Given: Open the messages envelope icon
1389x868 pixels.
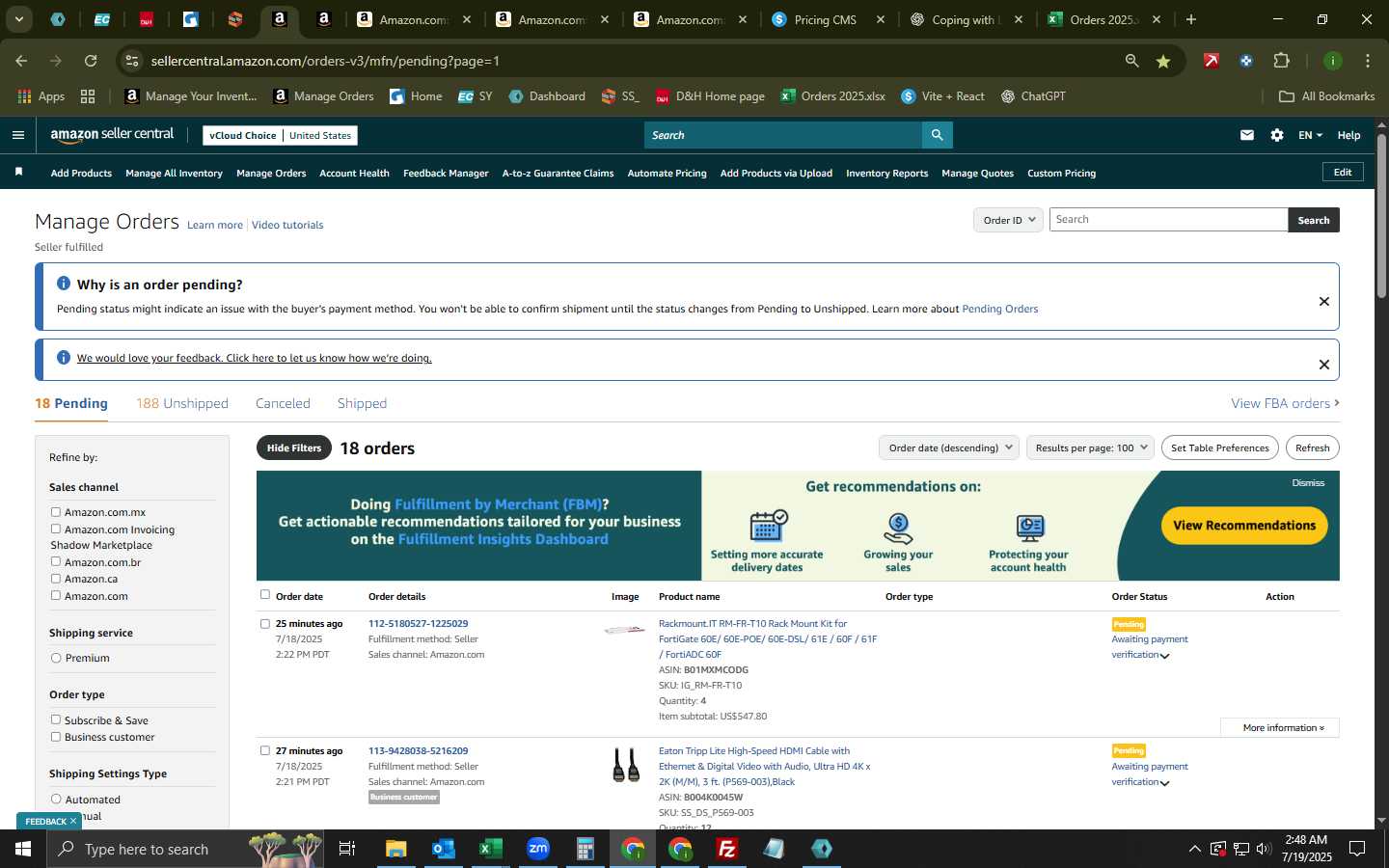Looking at the screenshot, I should tap(1247, 135).
